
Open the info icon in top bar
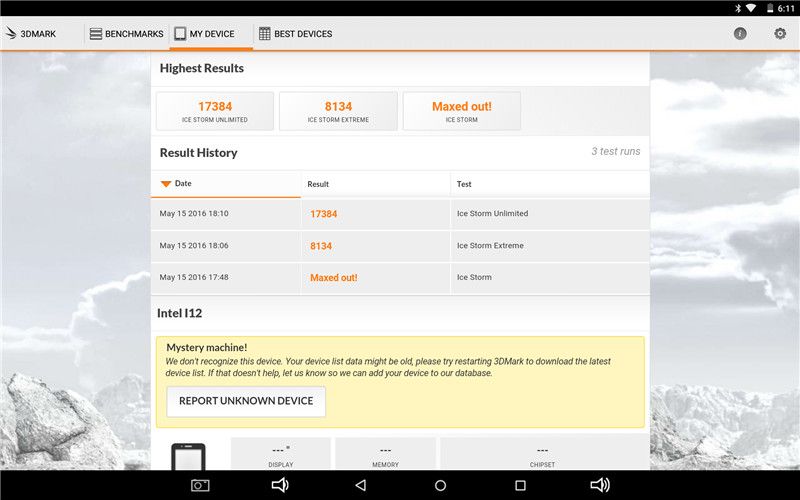pyautogui.click(x=740, y=34)
